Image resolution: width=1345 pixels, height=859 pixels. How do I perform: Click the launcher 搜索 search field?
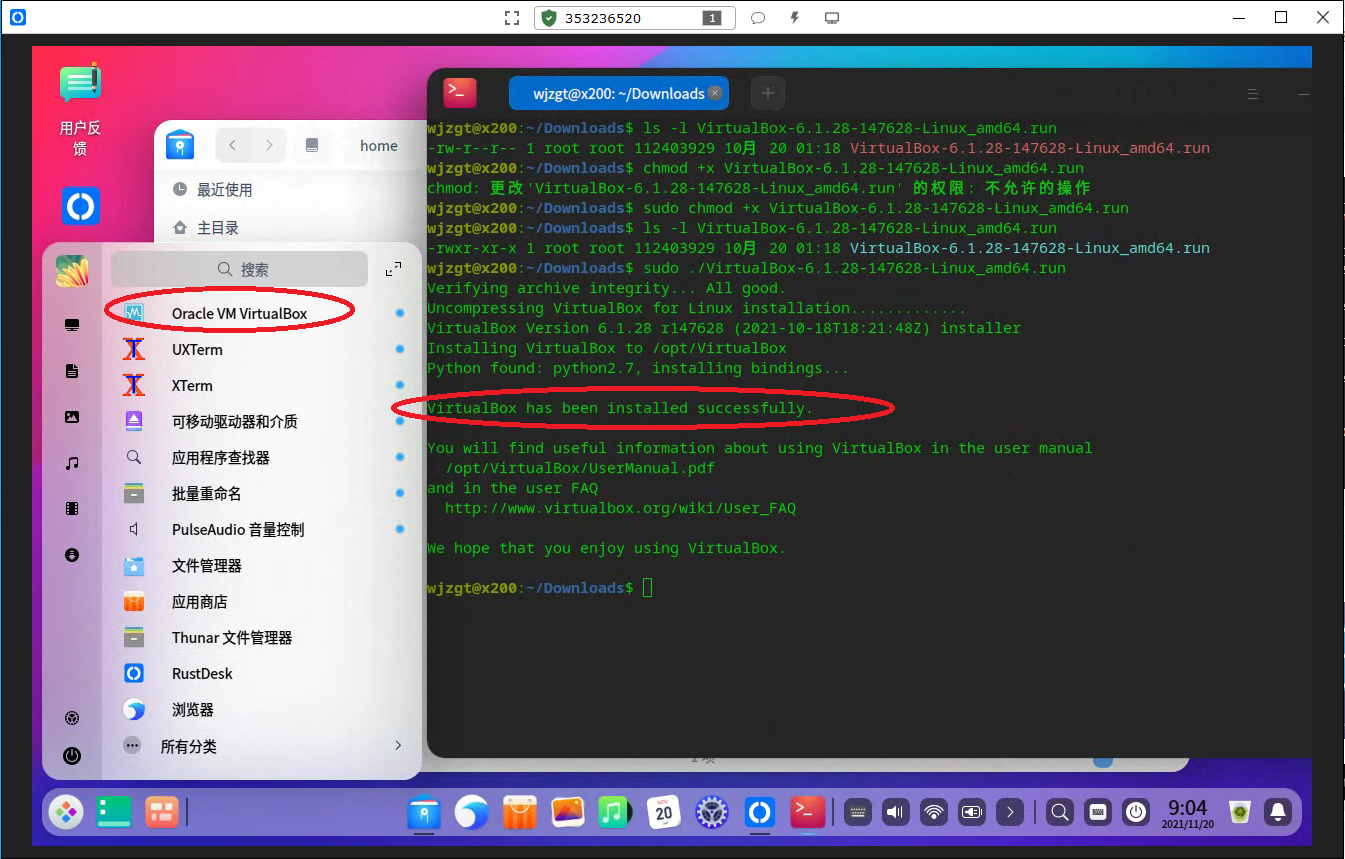pyautogui.click(x=239, y=269)
